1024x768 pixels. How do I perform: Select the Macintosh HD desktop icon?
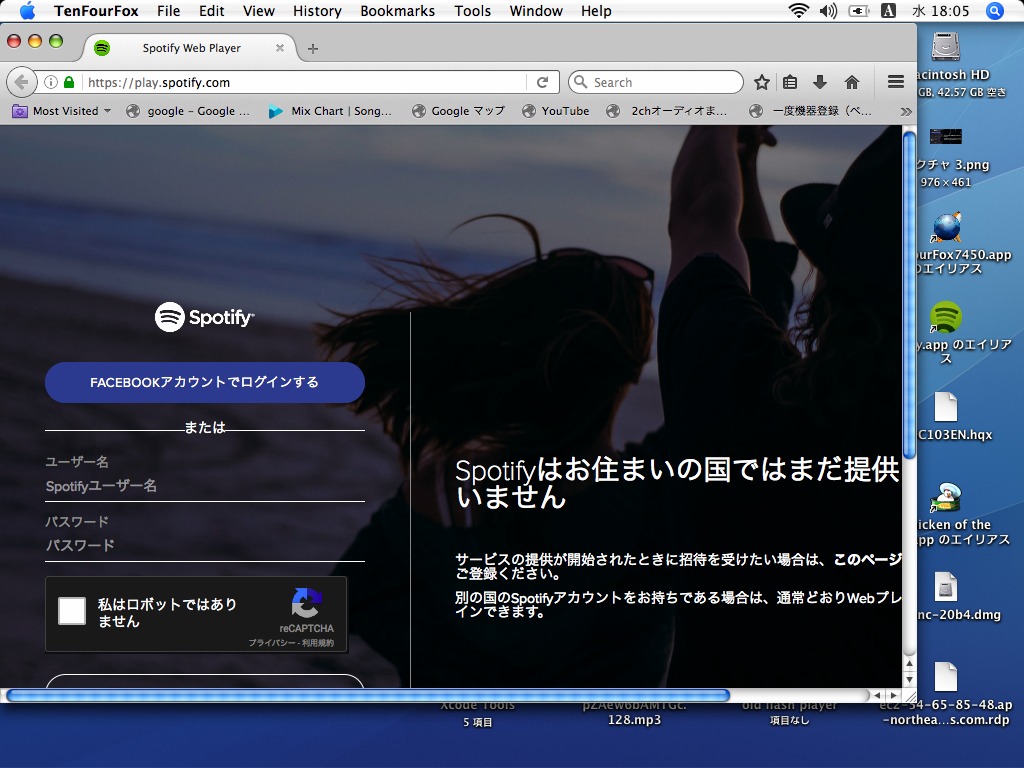point(946,47)
